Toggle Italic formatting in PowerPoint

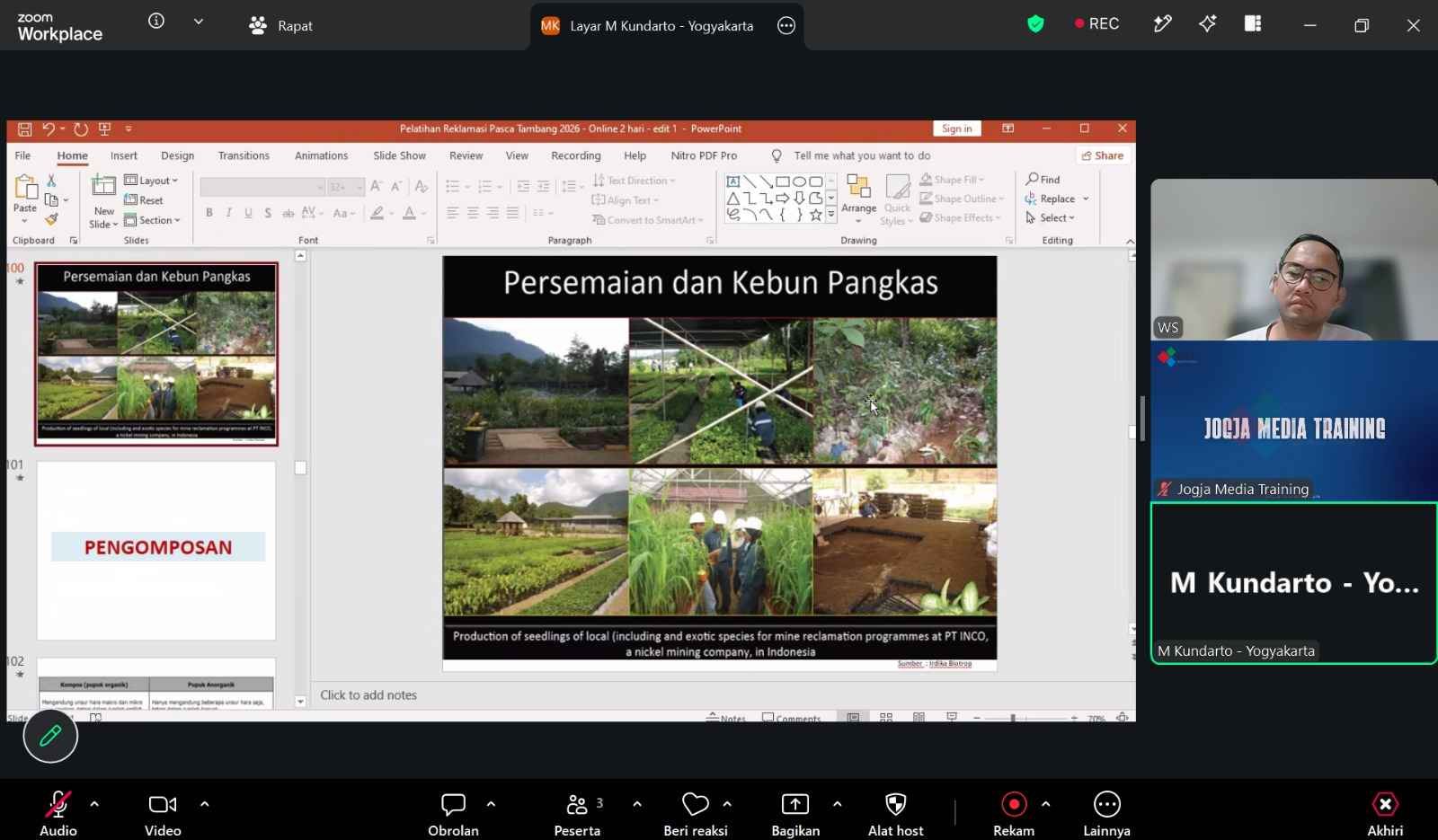(229, 213)
